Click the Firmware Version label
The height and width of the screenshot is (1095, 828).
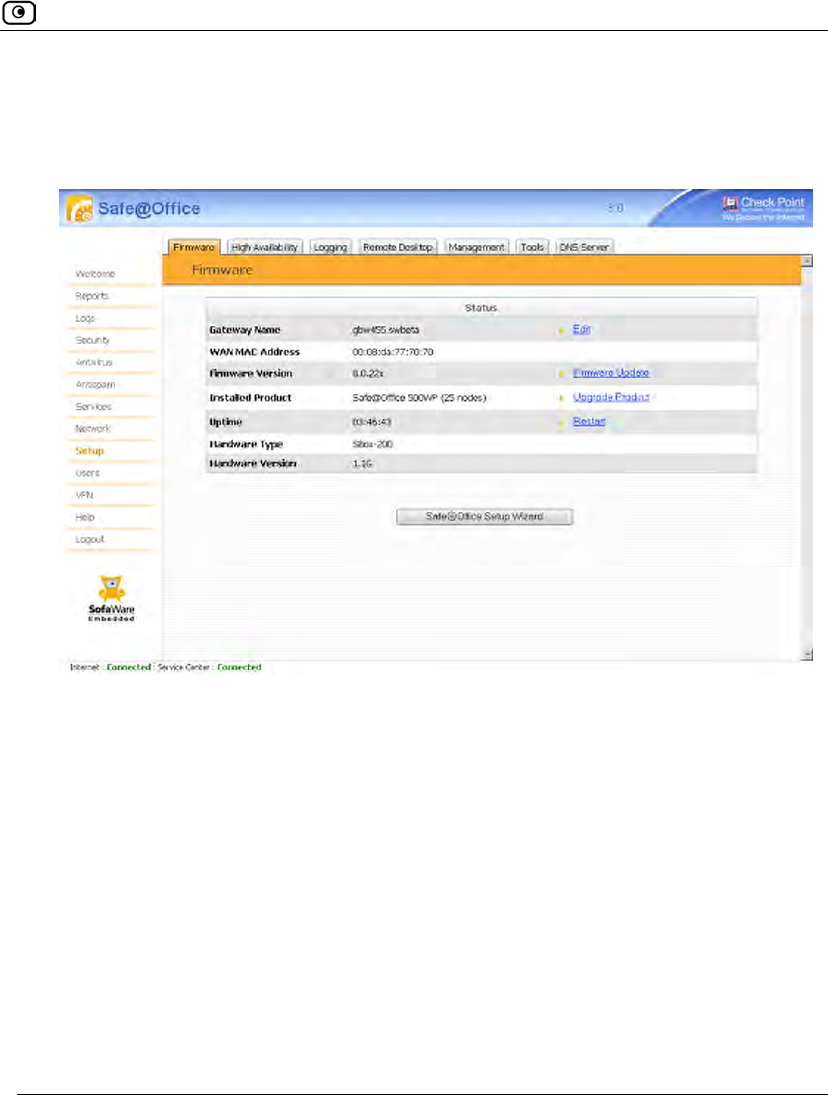(251, 374)
